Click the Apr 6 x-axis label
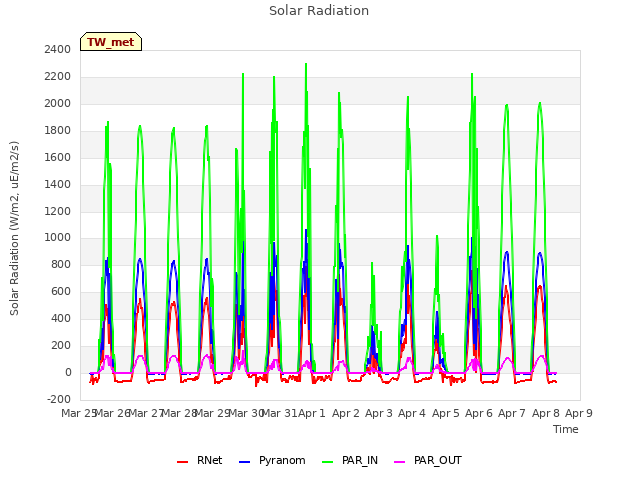 [479, 413]
